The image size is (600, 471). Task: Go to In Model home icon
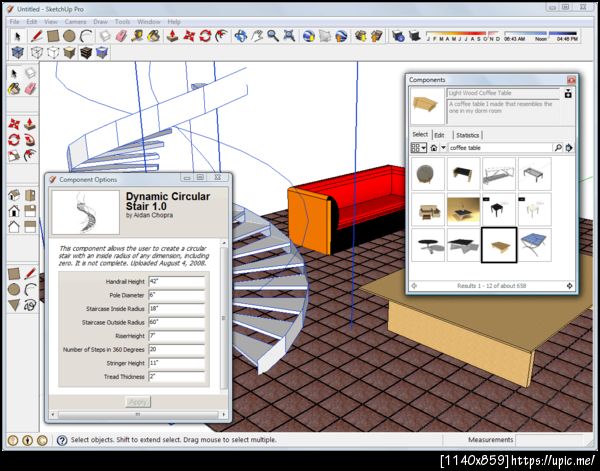point(434,148)
